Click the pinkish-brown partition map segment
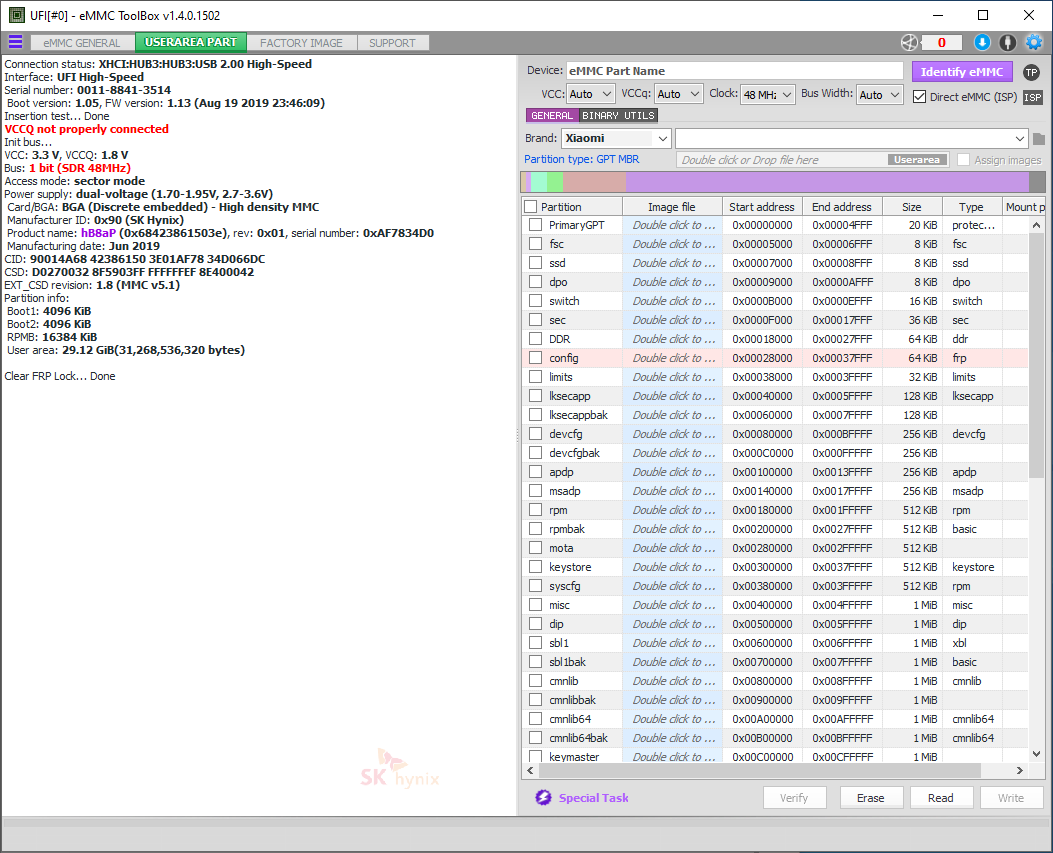 point(594,182)
